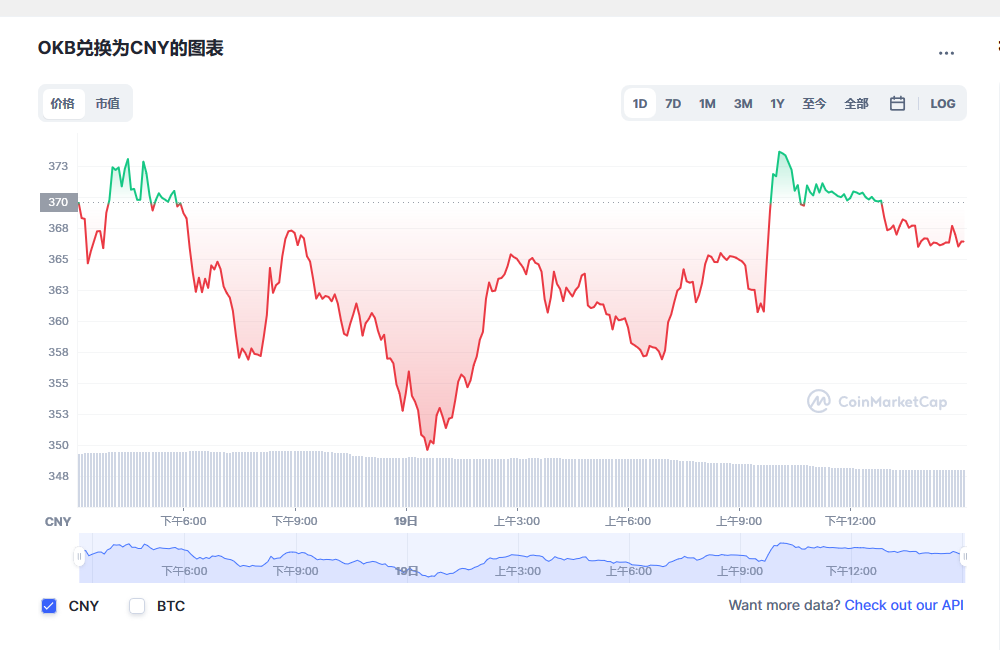
Task: Select the 全部 time range
Action: (857, 103)
